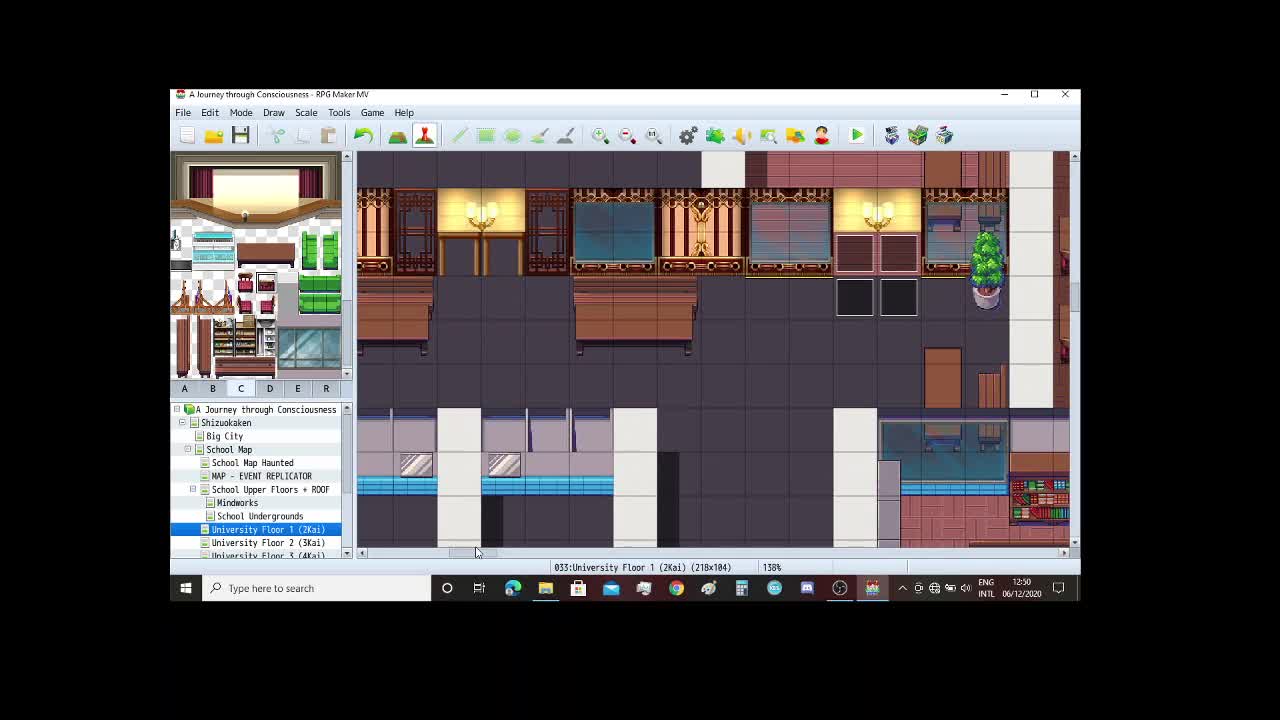Select the Ellipse drawing tool
1280x720 pixels.
tap(512, 135)
